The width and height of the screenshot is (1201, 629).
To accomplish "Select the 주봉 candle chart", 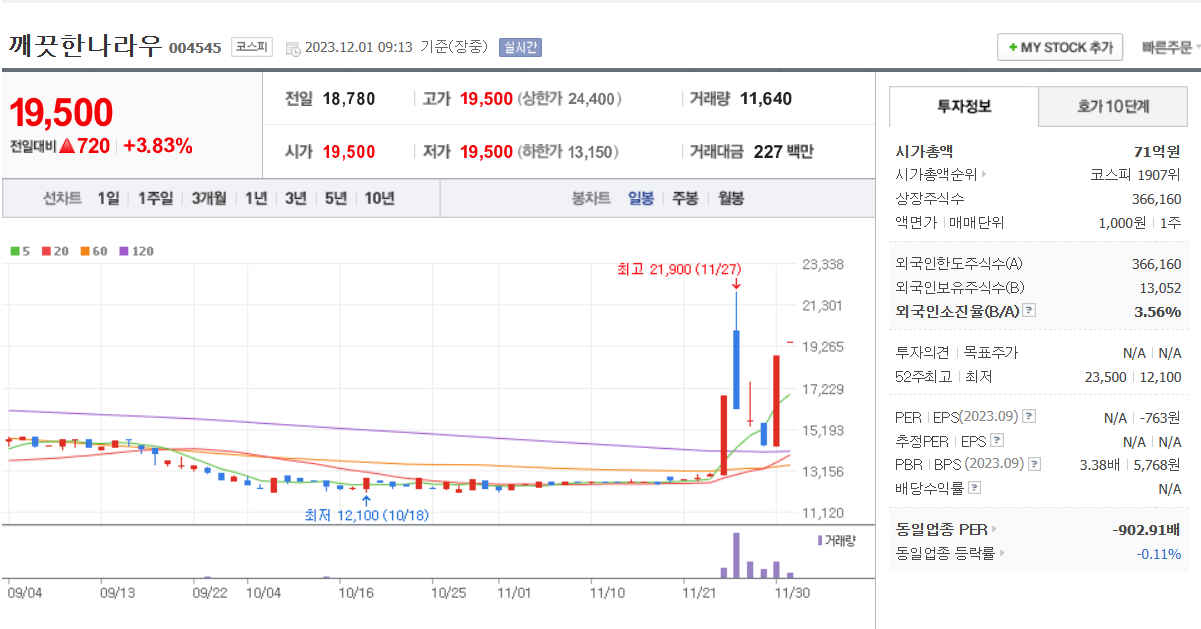I will 685,198.
